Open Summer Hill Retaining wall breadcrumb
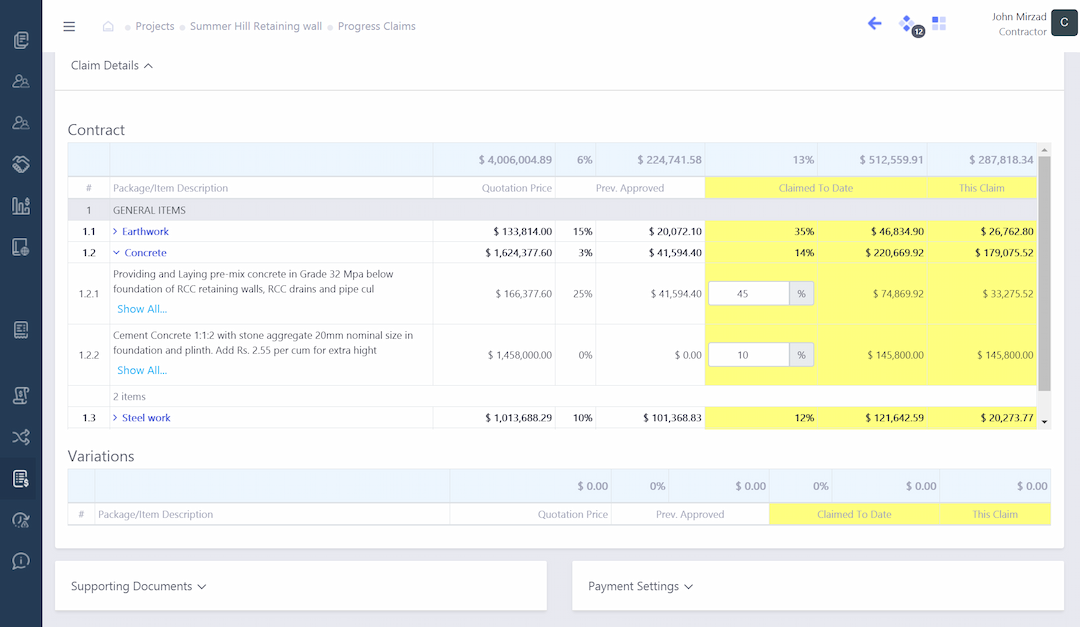 click(256, 26)
